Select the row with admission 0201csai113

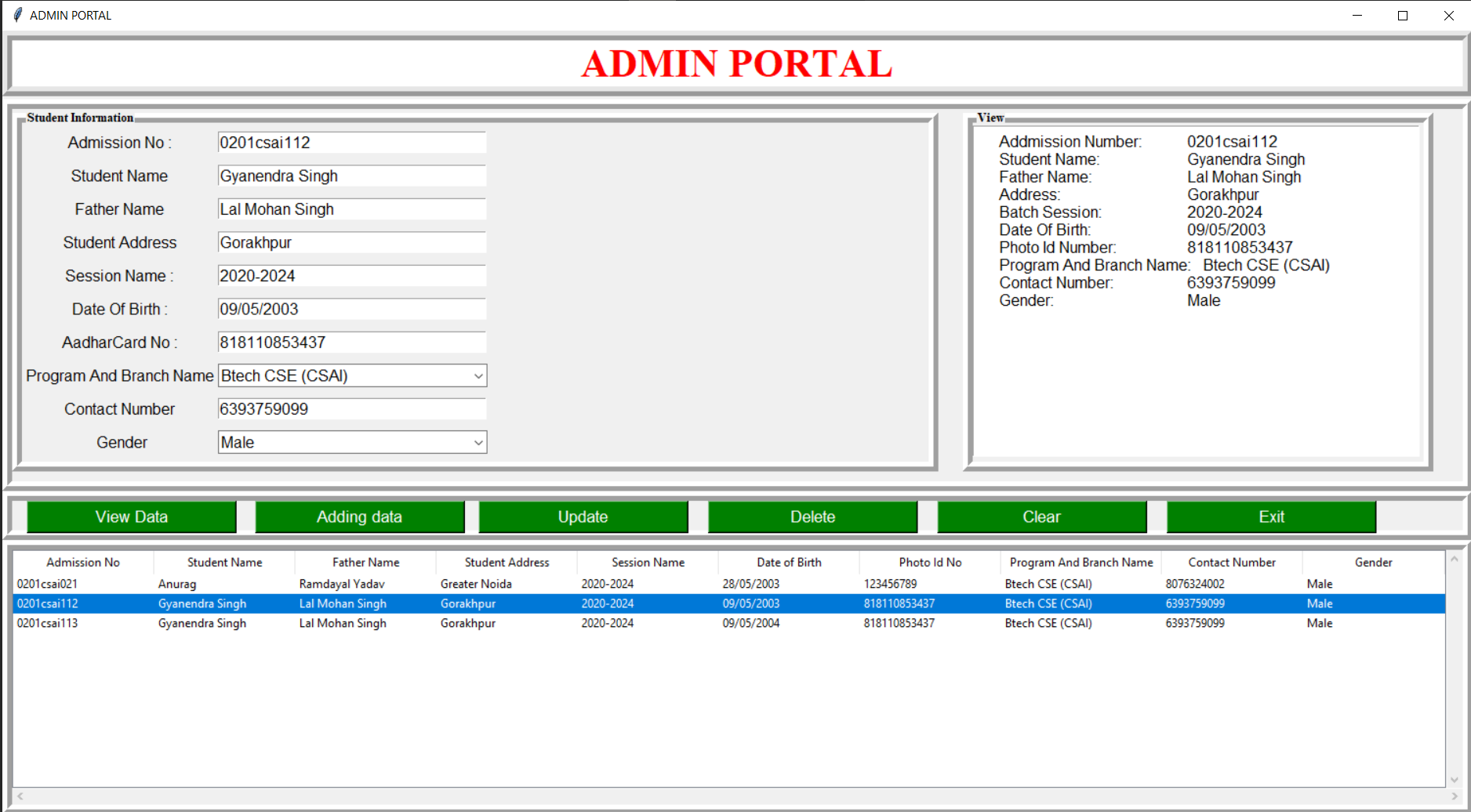(729, 623)
